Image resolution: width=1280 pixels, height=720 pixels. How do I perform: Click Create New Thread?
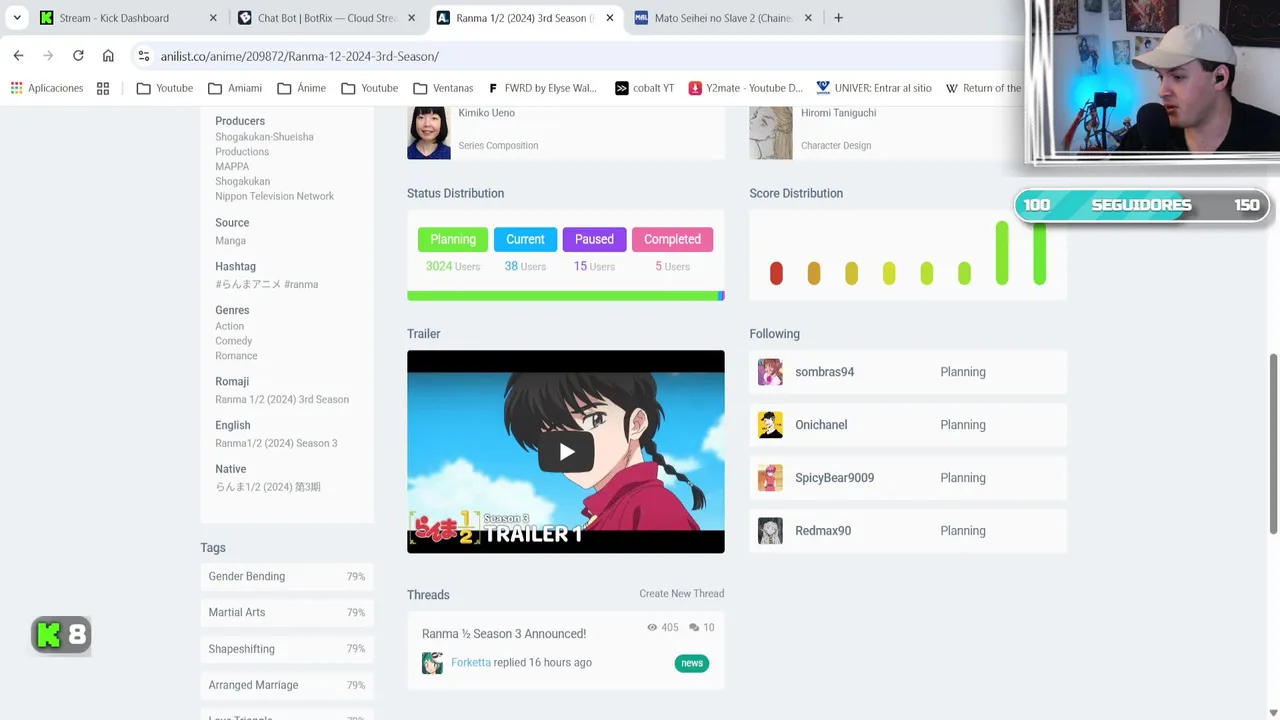682,594
